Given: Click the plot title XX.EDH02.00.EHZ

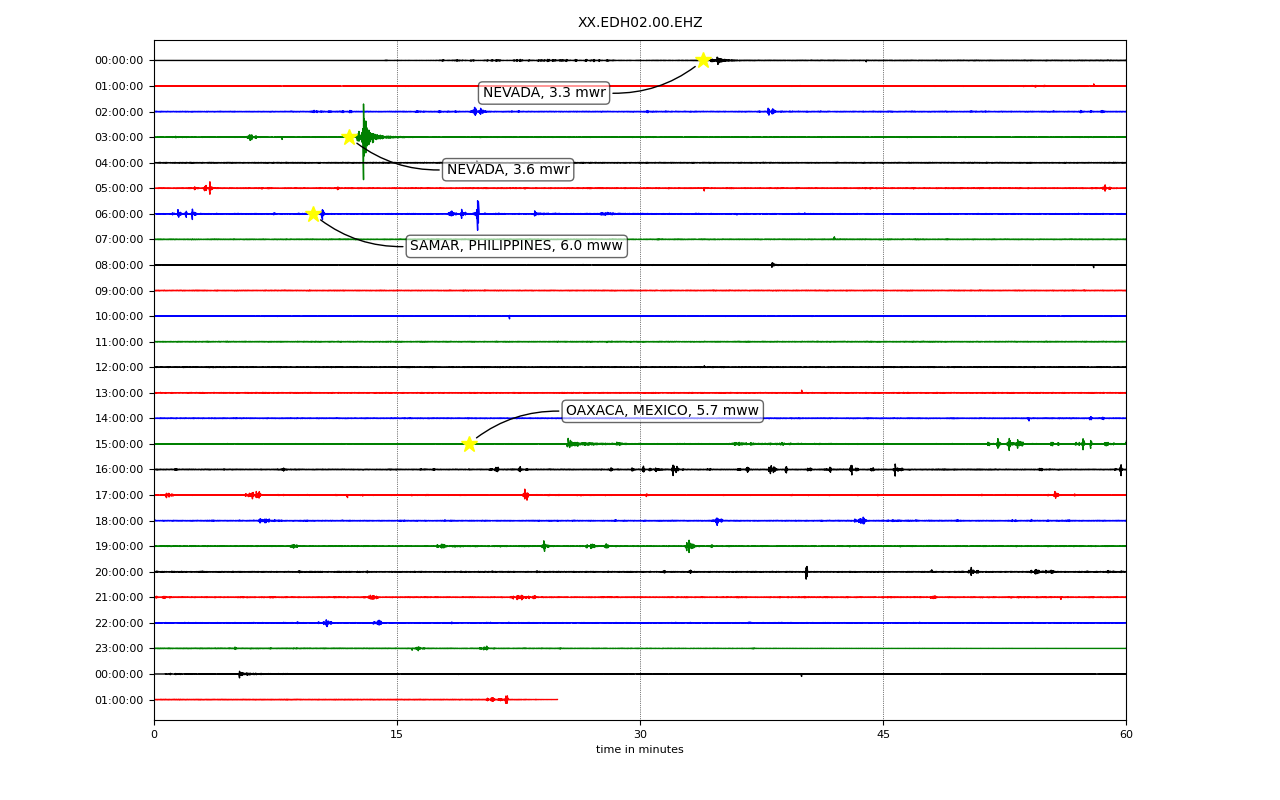Looking at the screenshot, I should click(640, 23).
